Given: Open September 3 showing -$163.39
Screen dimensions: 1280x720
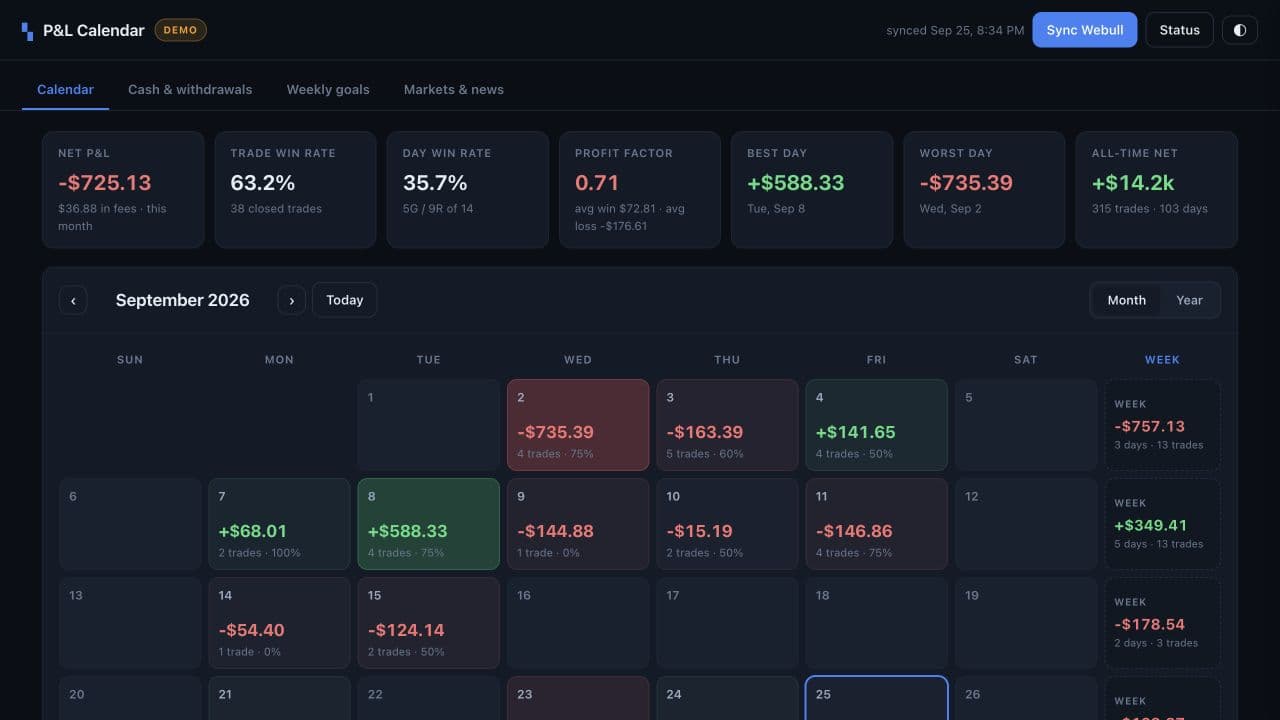Looking at the screenshot, I should click(x=727, y=425).
